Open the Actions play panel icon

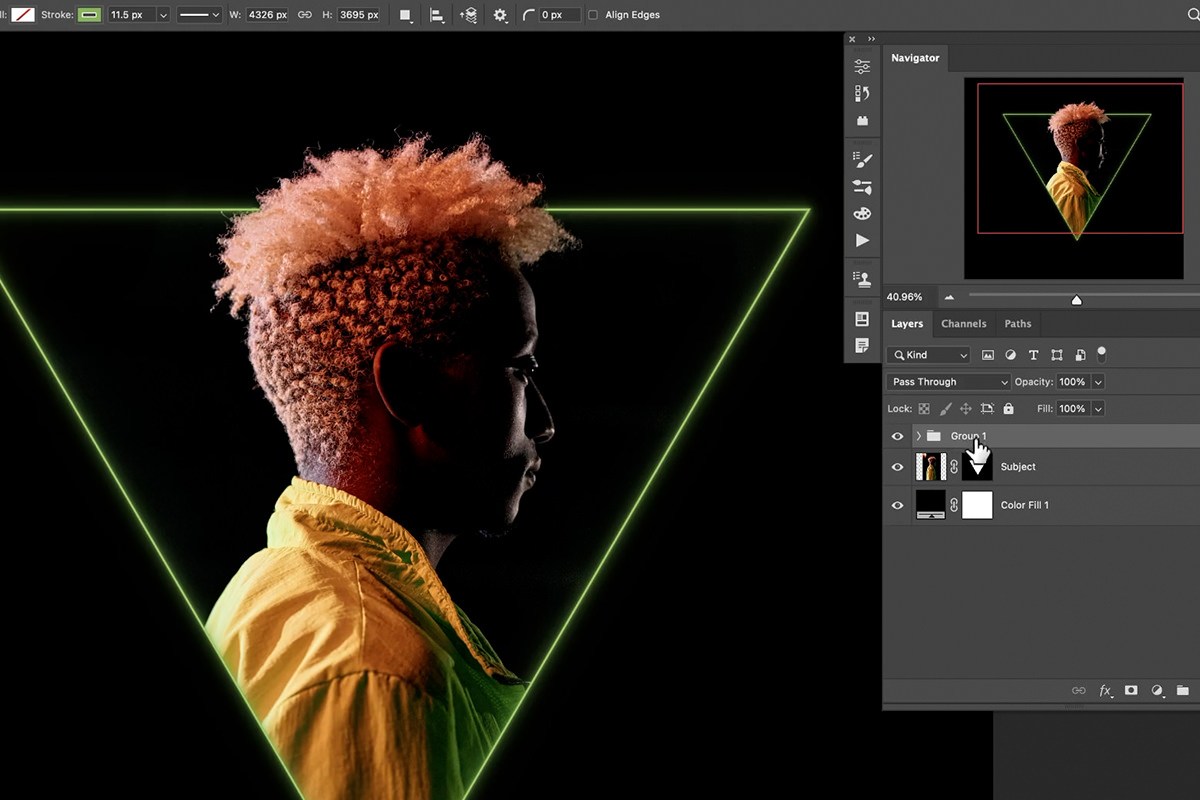[862, 240]
